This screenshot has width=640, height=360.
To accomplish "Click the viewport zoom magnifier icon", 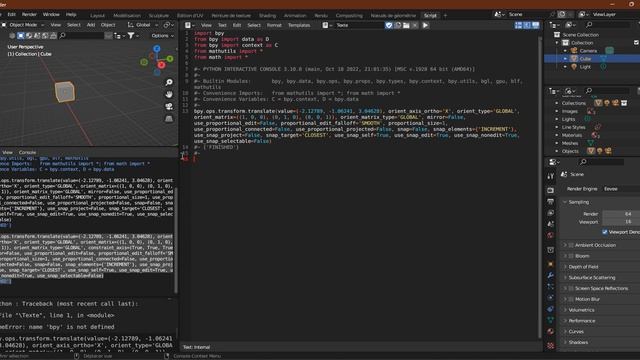I will (x=169, y=82).
